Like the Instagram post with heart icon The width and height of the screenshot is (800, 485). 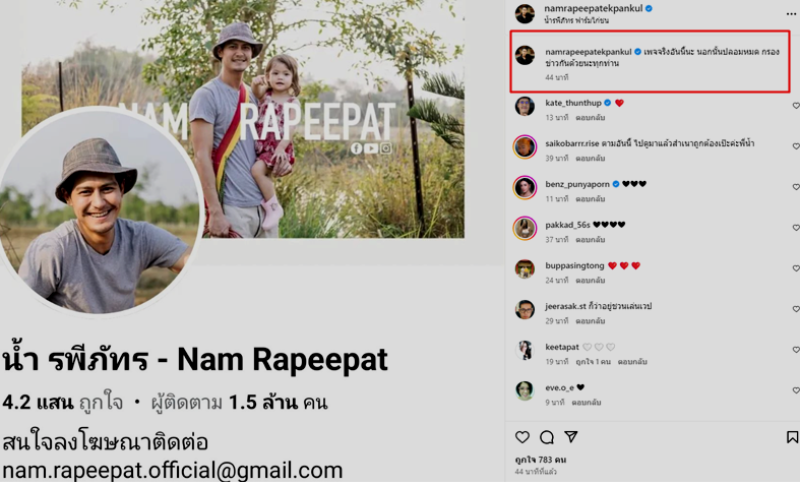click(522, 437)
